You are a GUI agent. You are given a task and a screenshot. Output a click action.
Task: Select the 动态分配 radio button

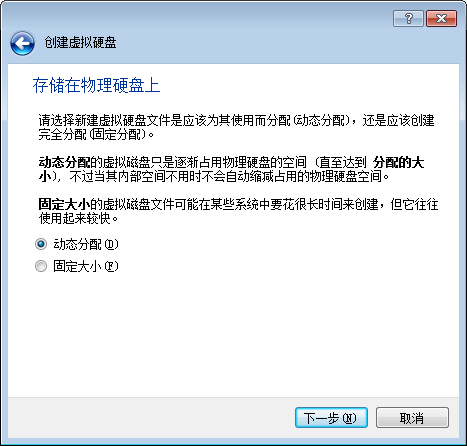[41, 244]
